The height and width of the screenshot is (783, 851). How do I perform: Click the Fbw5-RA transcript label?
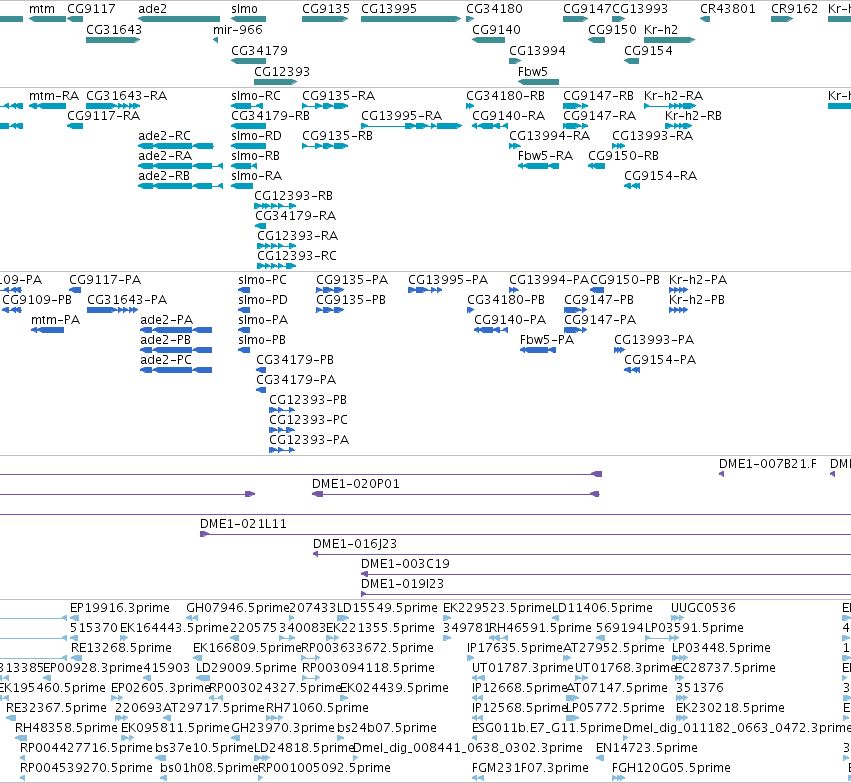point(545,156)
